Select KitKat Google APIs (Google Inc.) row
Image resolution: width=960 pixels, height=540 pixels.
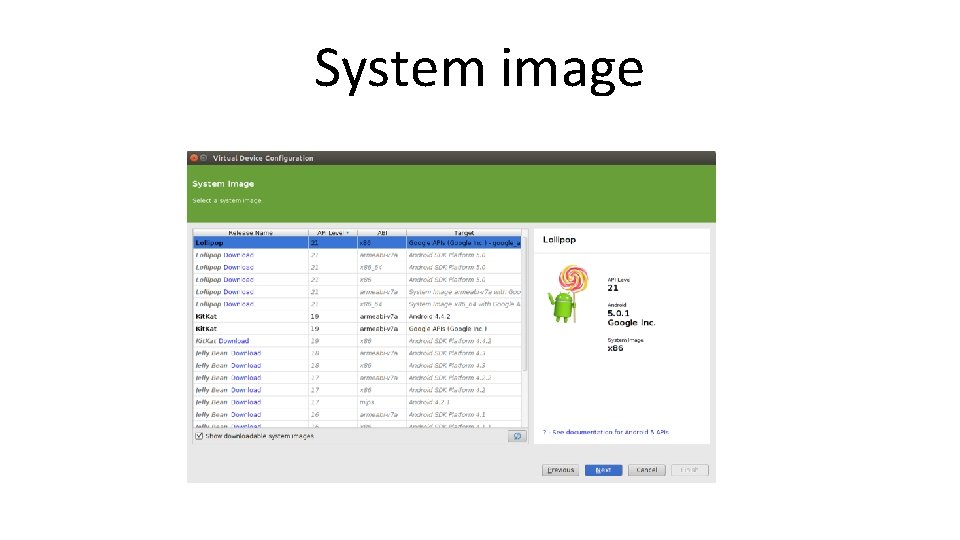coord(358,329)
